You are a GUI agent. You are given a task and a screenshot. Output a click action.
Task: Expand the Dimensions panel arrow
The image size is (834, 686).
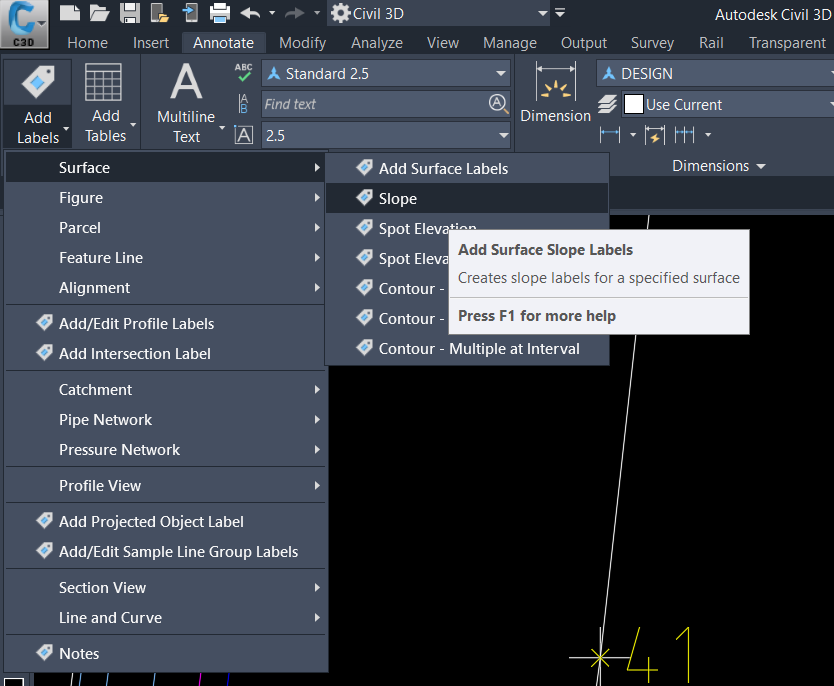(761, 166)
